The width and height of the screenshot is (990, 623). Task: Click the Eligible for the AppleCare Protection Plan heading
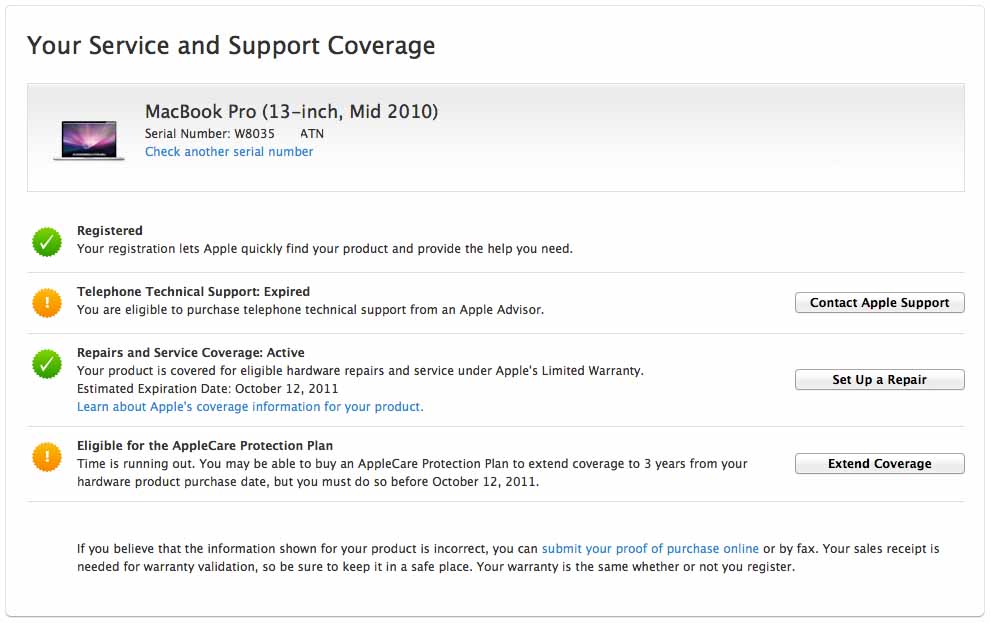(x=205, y=446)
